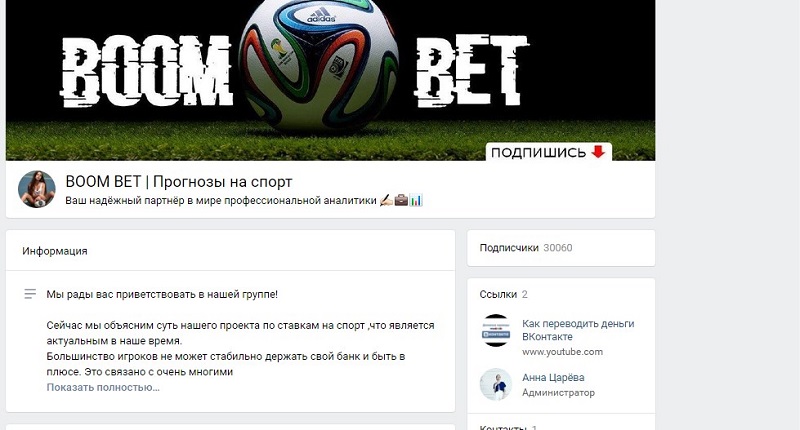The height and width of the screenshot is (430, 800).
Task: Open www.youtube.com link address
Action: coord(562,351)
